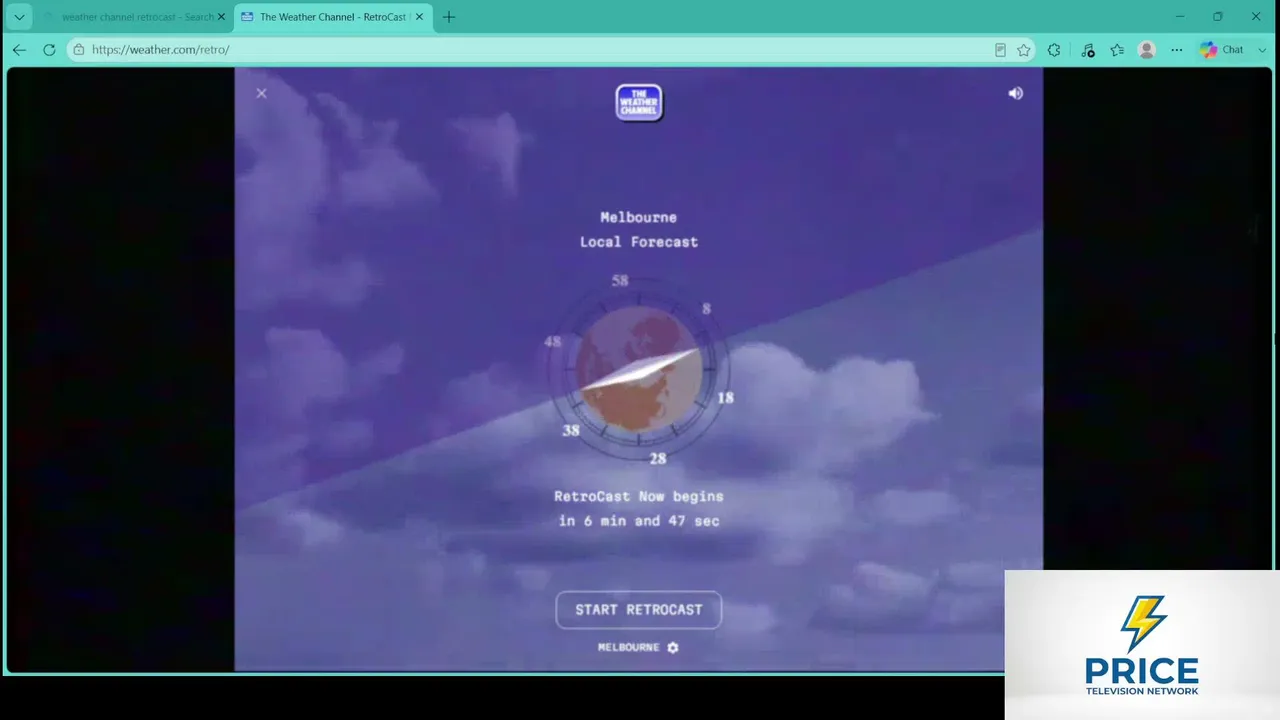Image resolution: width=1280 pixels, height=720 pixels.
Task: Click the compass number 38
Action: coord(571,431)
